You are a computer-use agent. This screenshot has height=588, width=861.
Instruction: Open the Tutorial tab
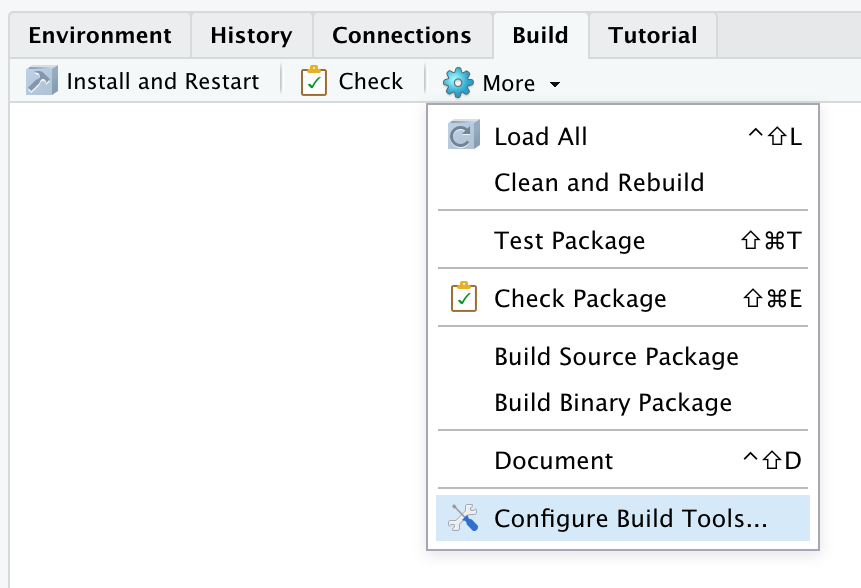pyautogui.click(x=652, y=36)
